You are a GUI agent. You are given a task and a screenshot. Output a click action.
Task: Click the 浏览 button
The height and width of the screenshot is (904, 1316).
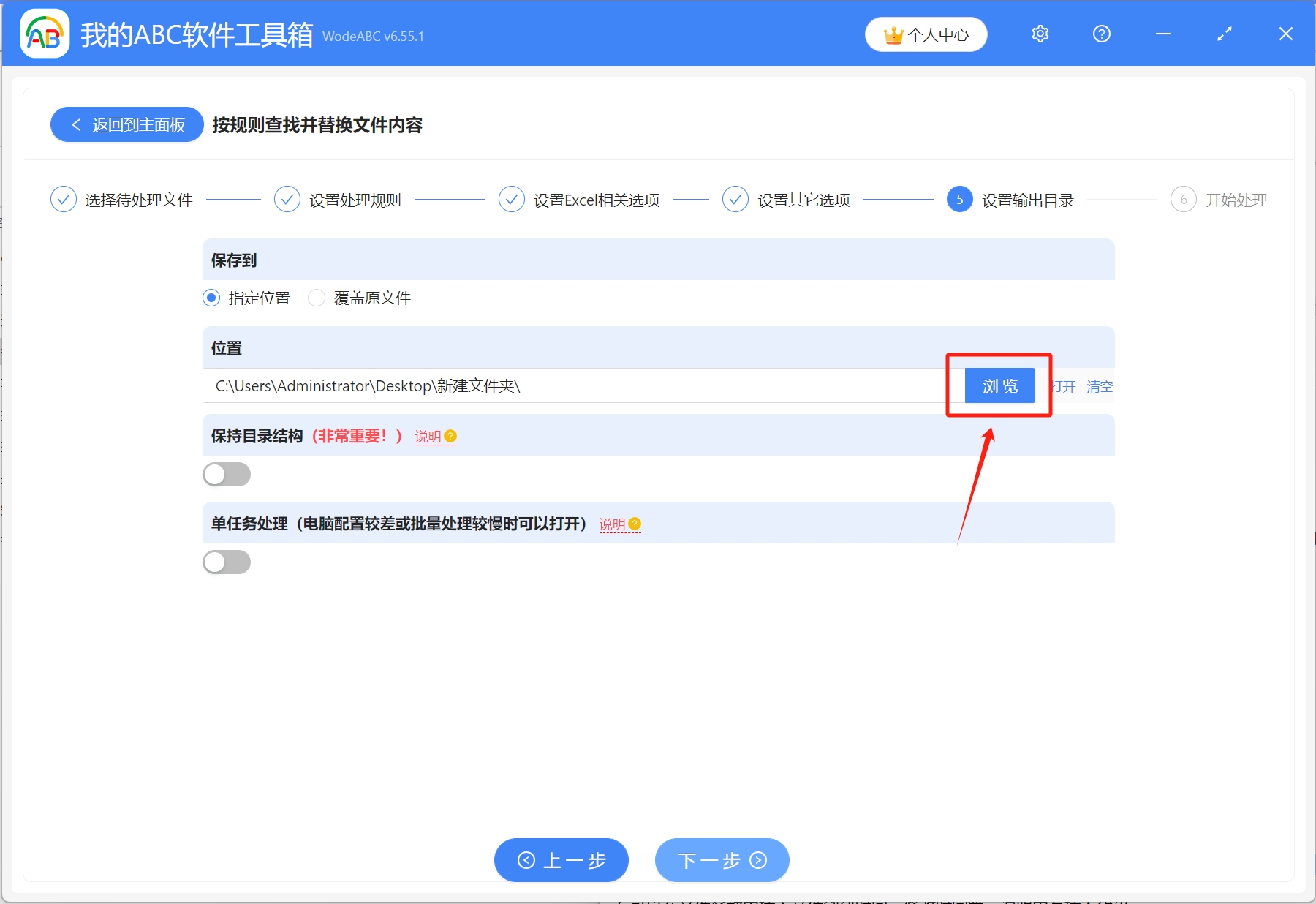[x=999, y=385]
